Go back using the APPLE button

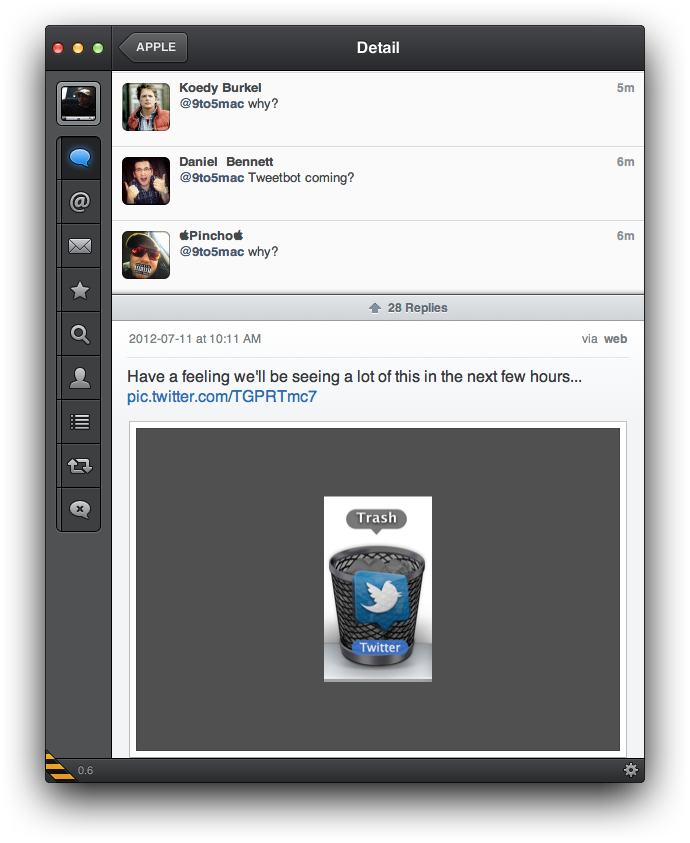point(154,47)
